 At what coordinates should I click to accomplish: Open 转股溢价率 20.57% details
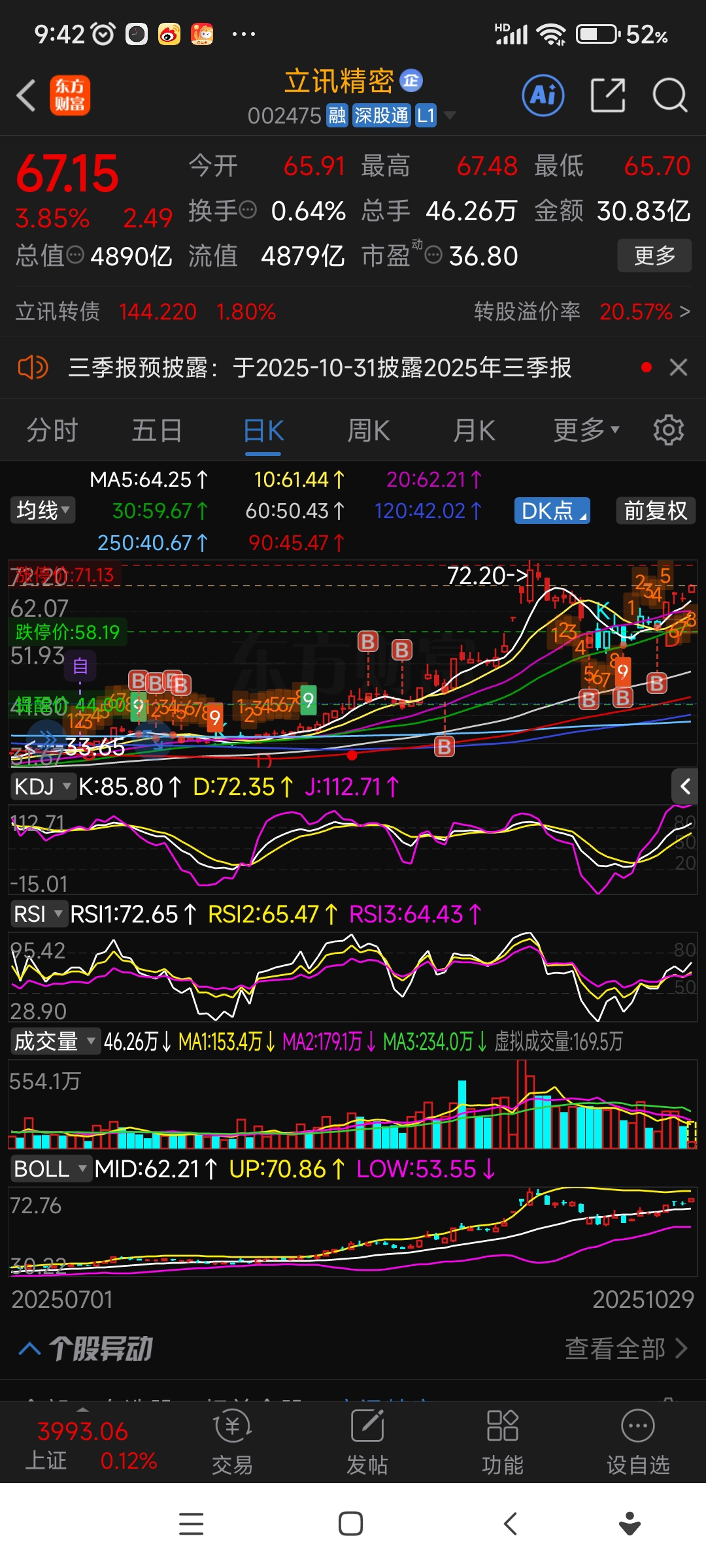click(x=582, y=312)
